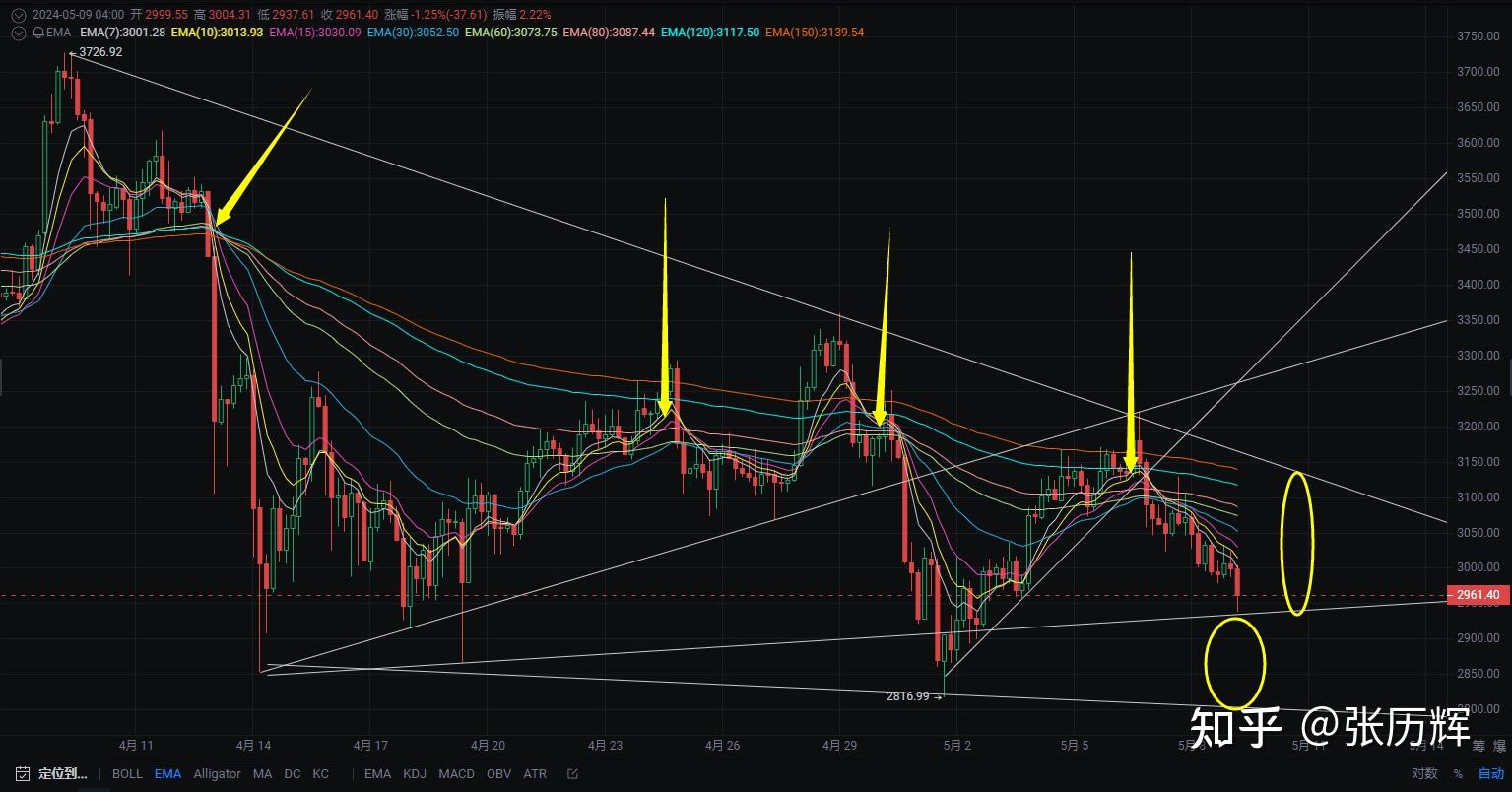This screenshot has width=1512, height=792.
Task: Click the left-edge panel expand handle
Action: 3,377
